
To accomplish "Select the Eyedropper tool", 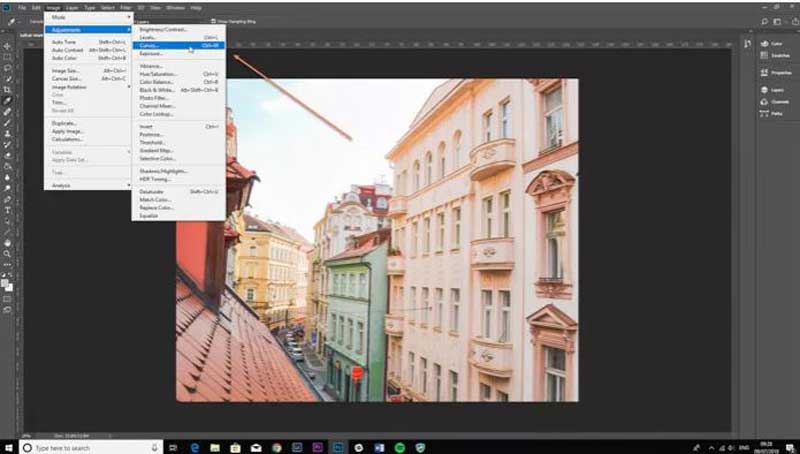I will (7, 101).
